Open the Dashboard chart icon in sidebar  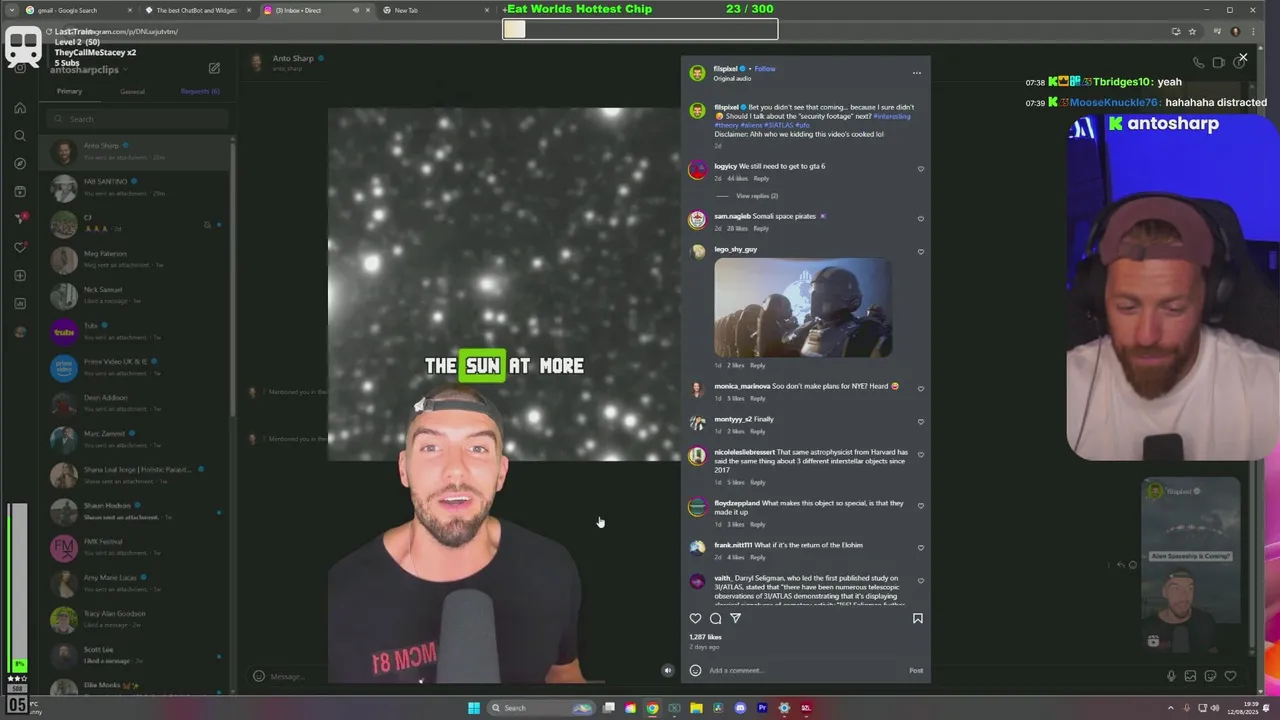(20, 303)
